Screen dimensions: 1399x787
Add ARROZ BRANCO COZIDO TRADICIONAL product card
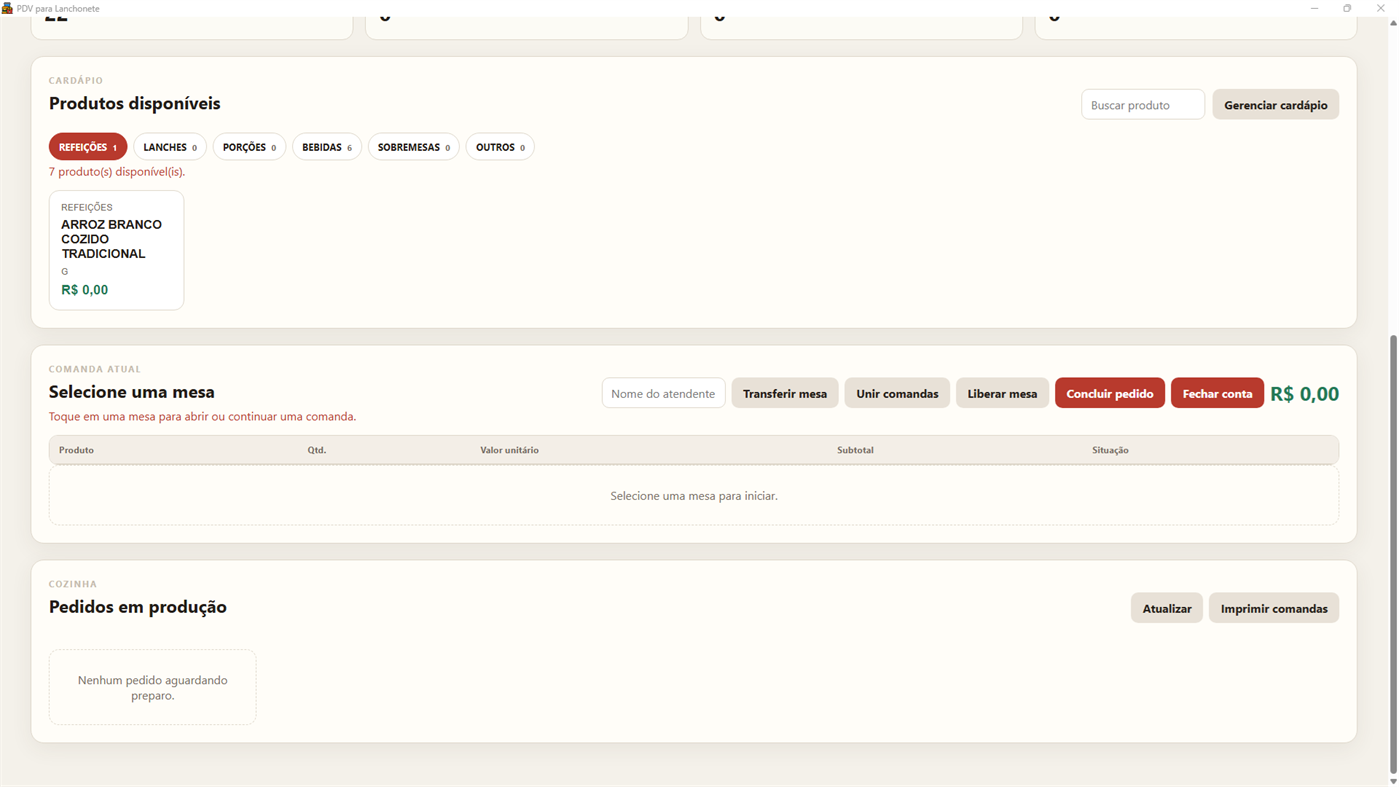click(116, 250)
